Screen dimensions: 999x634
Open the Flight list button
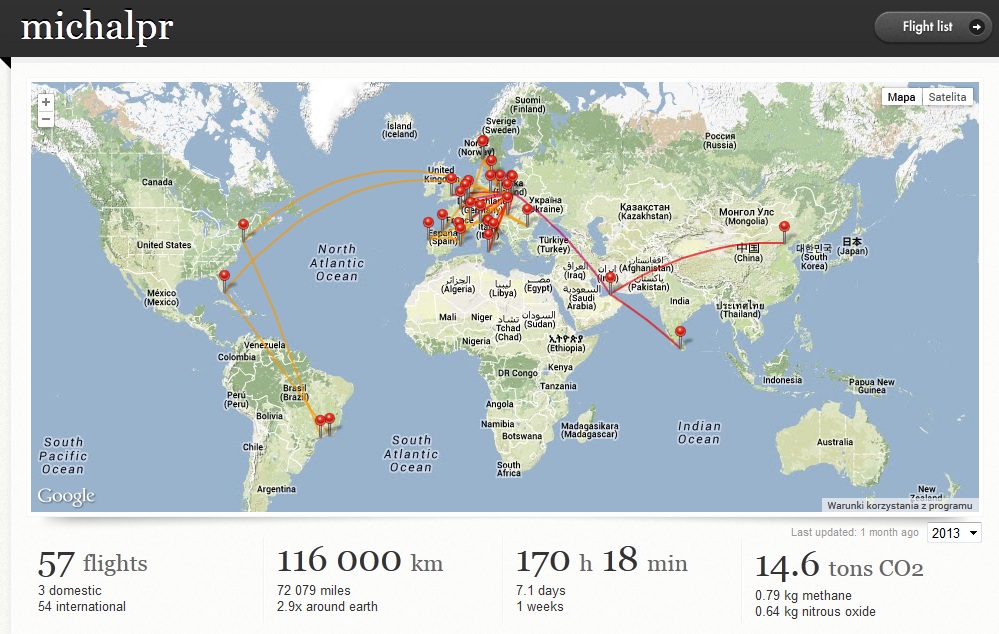click(x=931, y=27)
